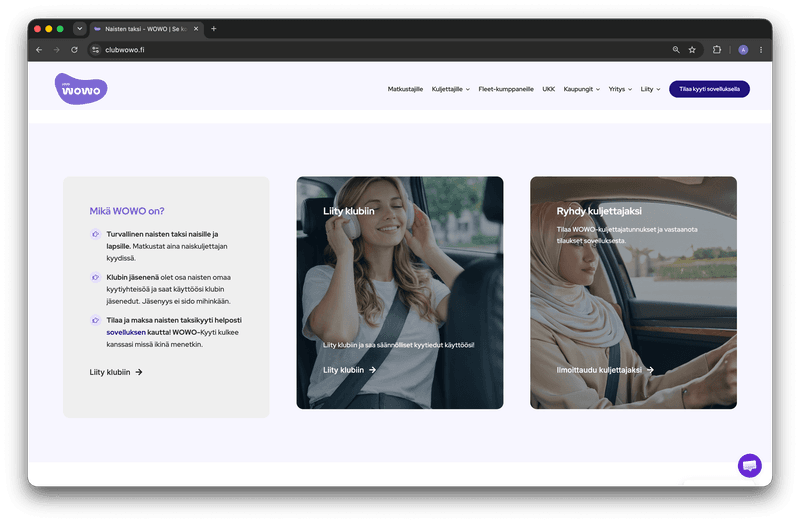800x523 pixels.
Task: Click arrow beside Ilmoittaudu kuljettajaksi
Action: point(650,370)
